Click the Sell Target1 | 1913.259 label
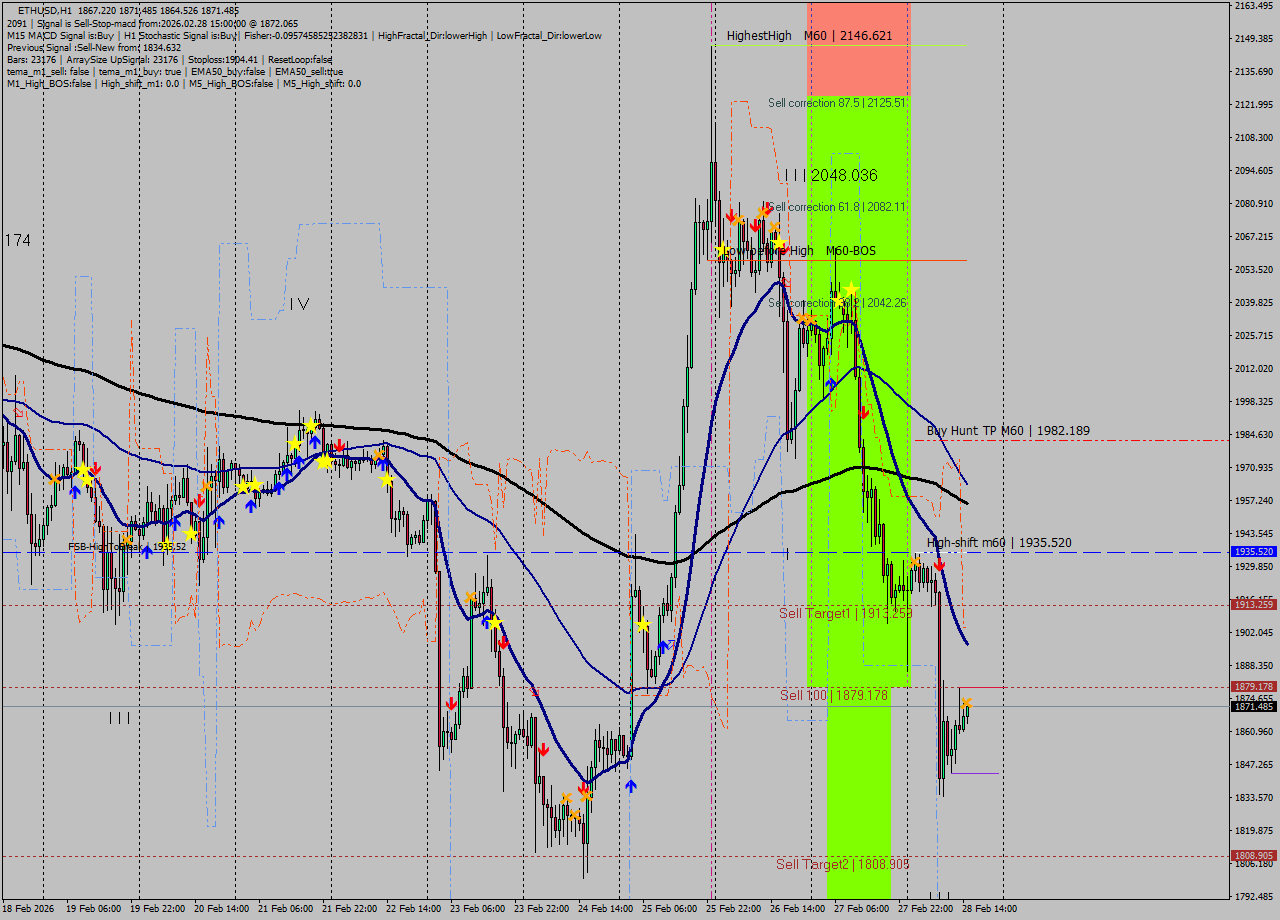The width and height of the screenshot is (1280, 920). [x=846, y=613]
